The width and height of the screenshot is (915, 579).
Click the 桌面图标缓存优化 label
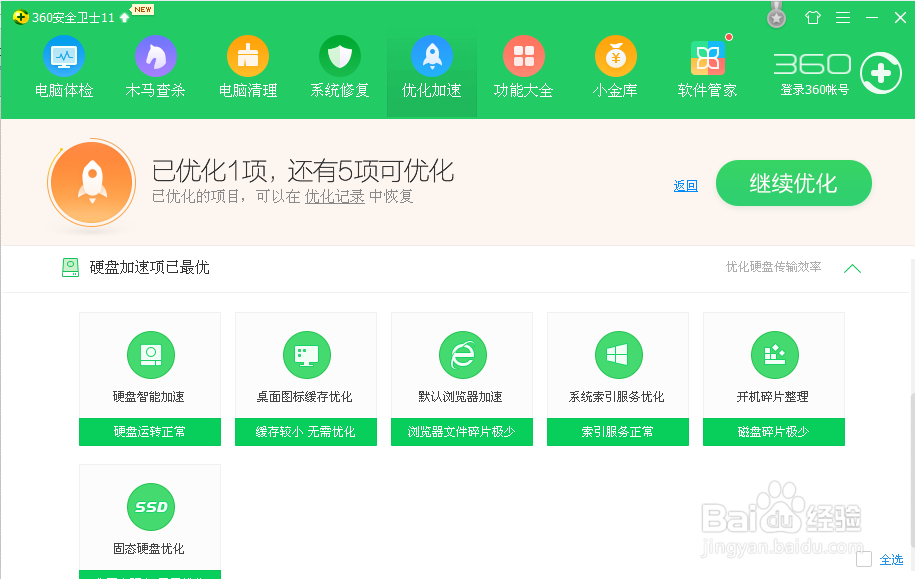[x=305, y=397]
